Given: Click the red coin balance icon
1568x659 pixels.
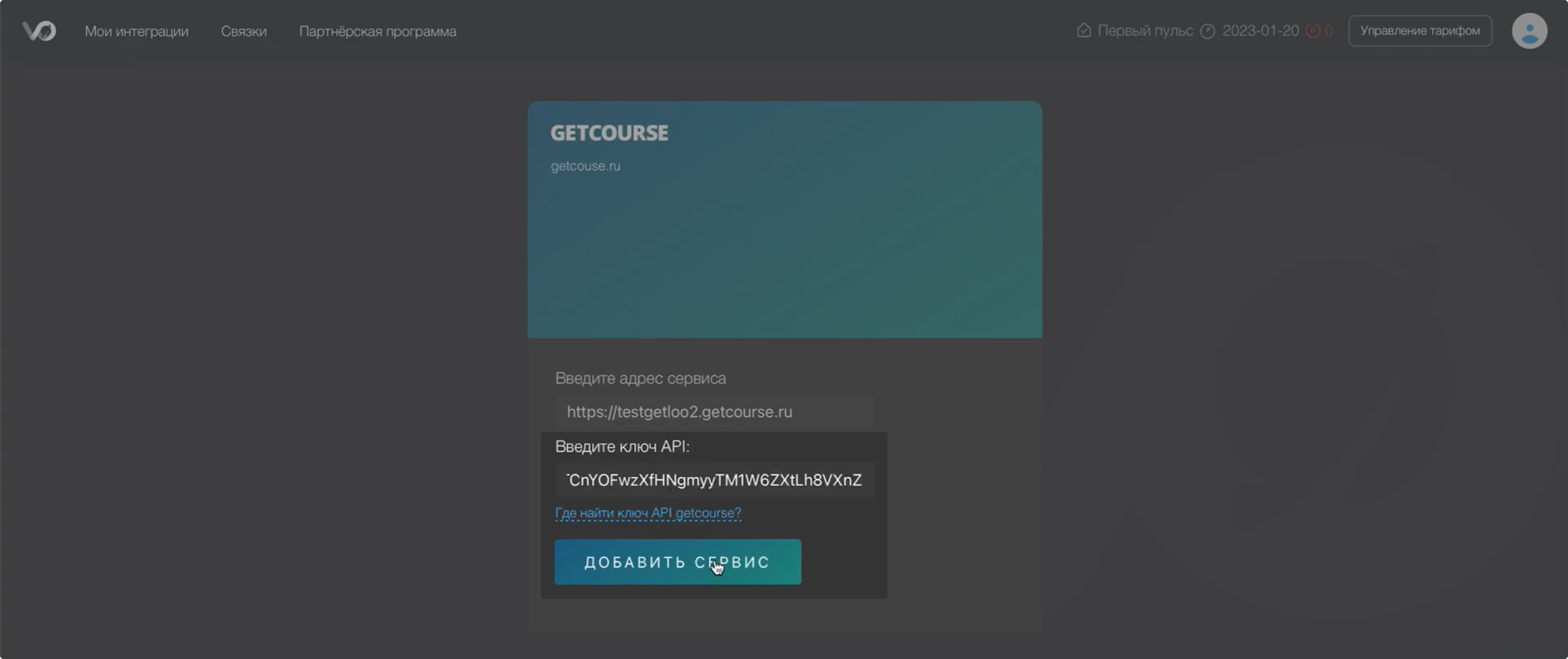Looking at the screenshot, I should 1313,31.
